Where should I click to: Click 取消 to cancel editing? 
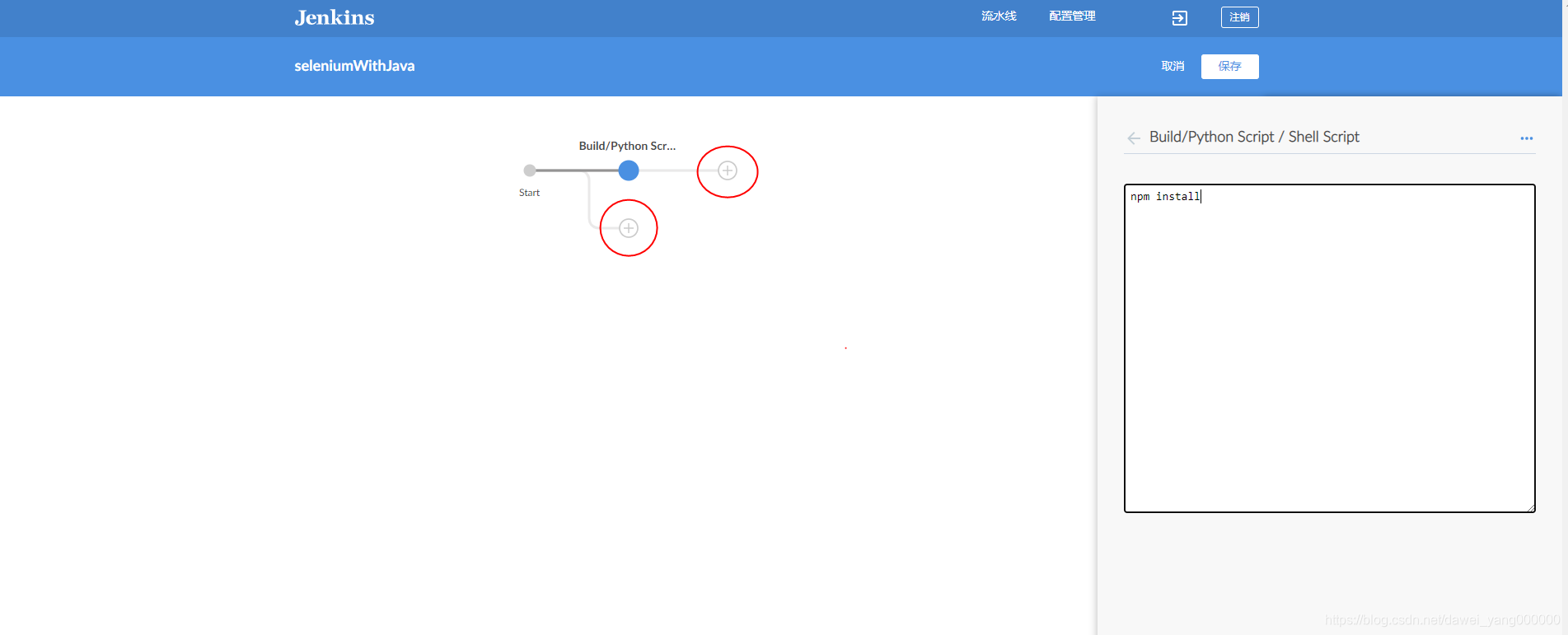(x=1172, y=66)
